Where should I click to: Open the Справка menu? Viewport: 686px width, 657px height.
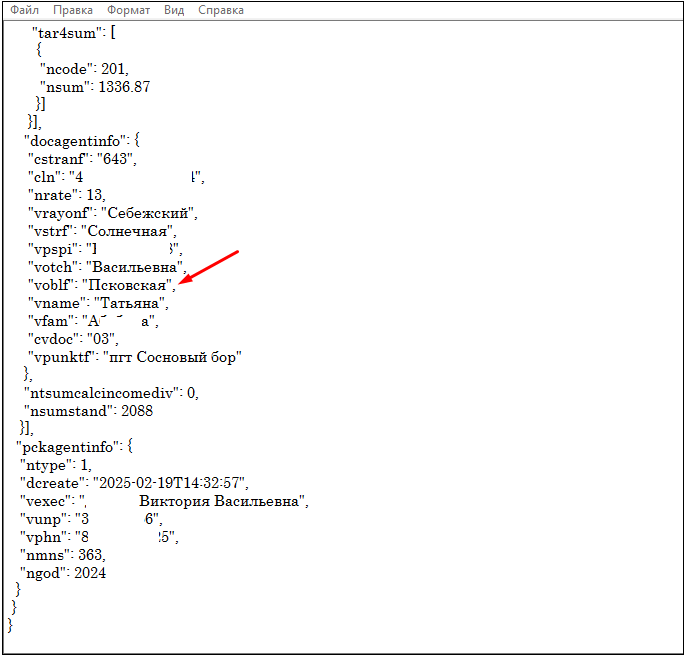tap(220, 10)
